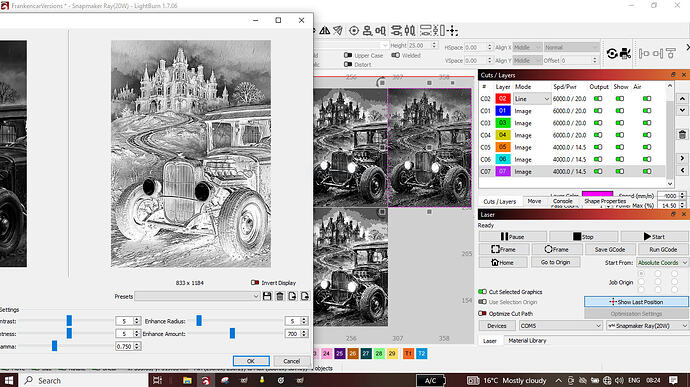
Task: Open the notification center icon
Action: pos(673,380)
